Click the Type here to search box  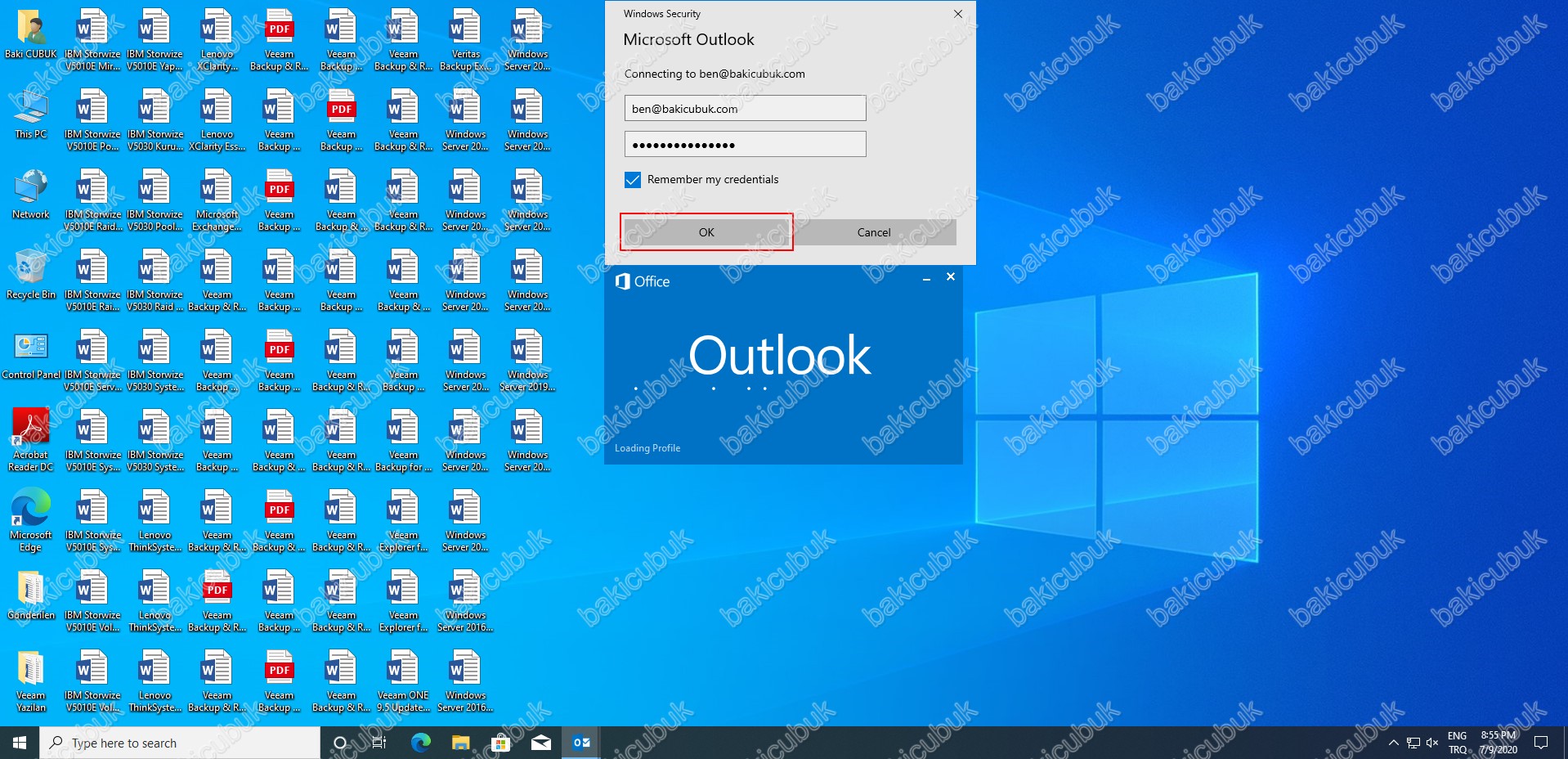[180, 743]
